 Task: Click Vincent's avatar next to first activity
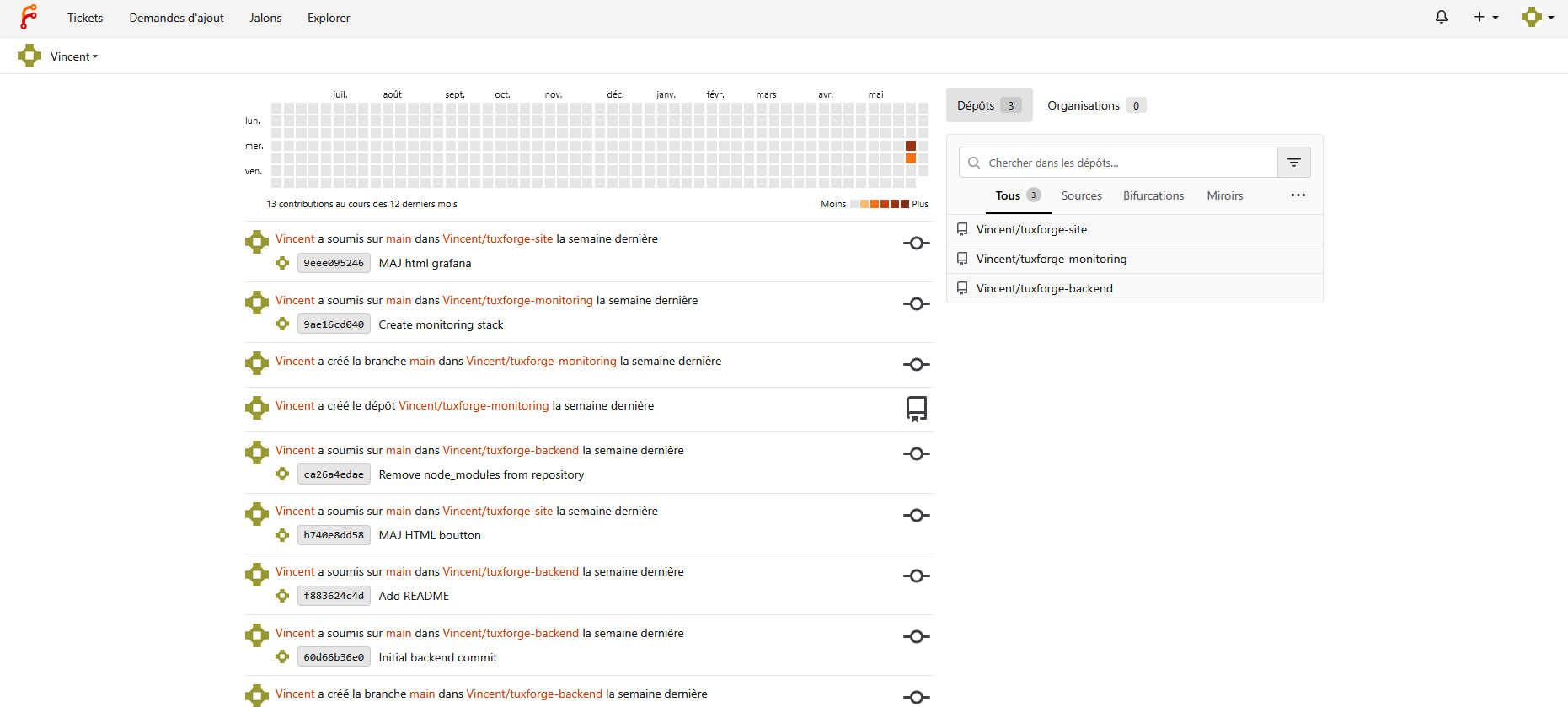(x=257, y=242)
